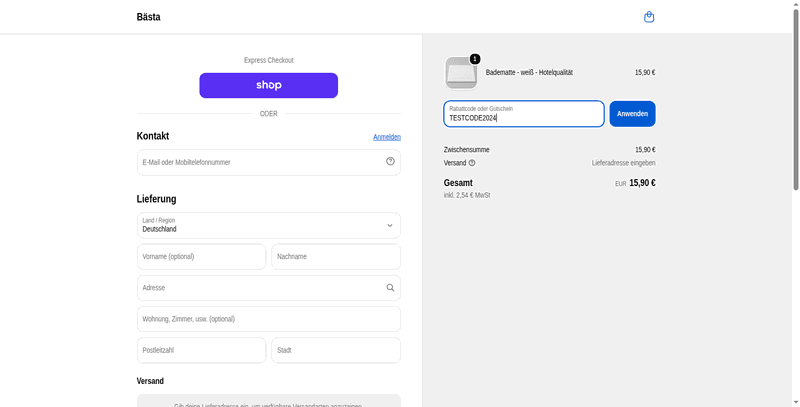Viewport: 800px width, 407px height.
Task: Select the Nachname input field
Action: [336, 257]
